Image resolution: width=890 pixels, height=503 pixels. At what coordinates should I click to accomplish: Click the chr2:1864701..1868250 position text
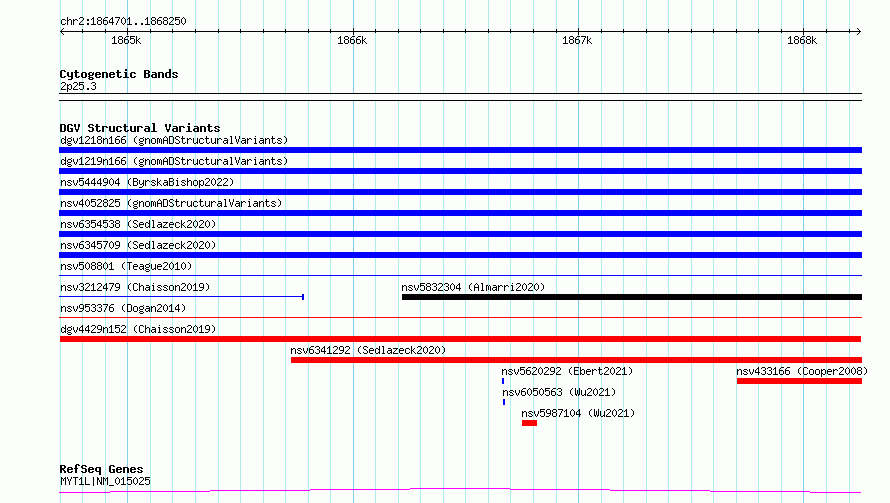tap(123, 21)
